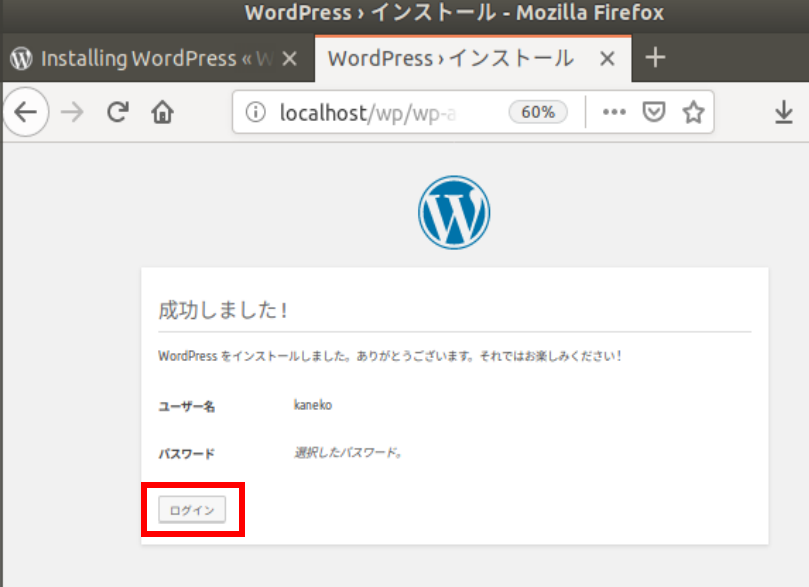Reset the 60% zoom level badge

point(538,112)
